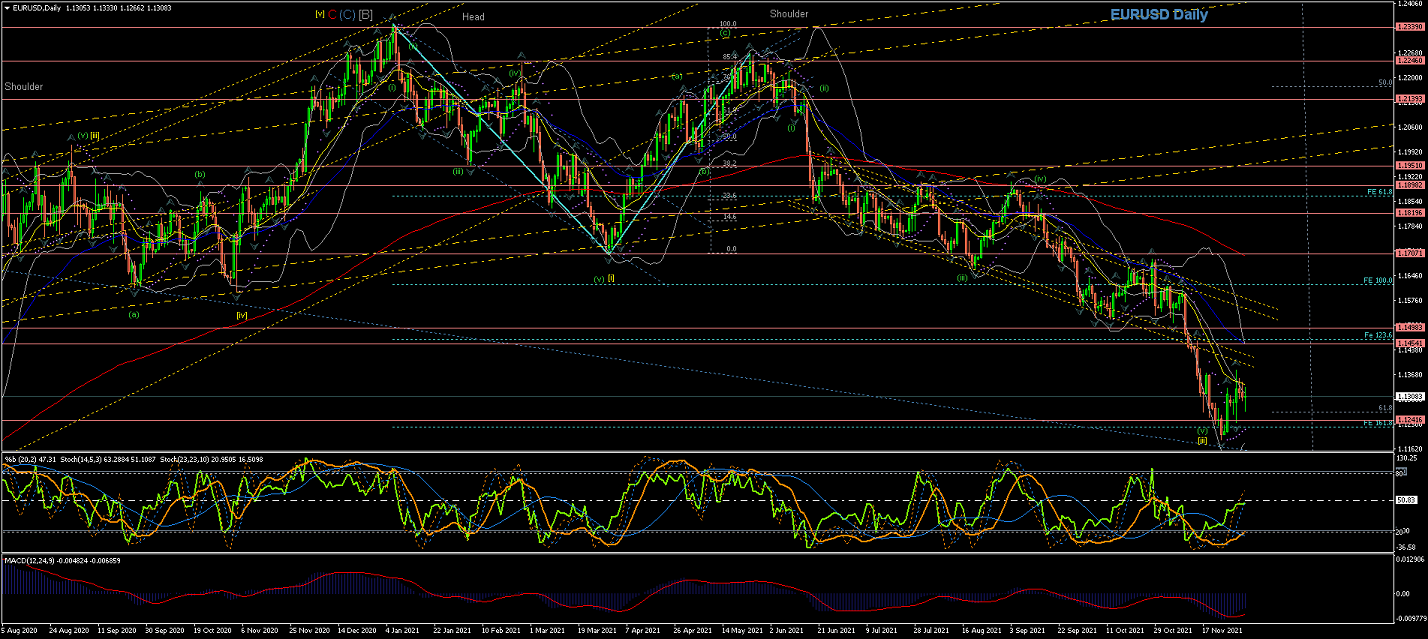Click the 1.22460 price level tag
The height and width of the screenshot is (639, 1428).
[1409, 60]
